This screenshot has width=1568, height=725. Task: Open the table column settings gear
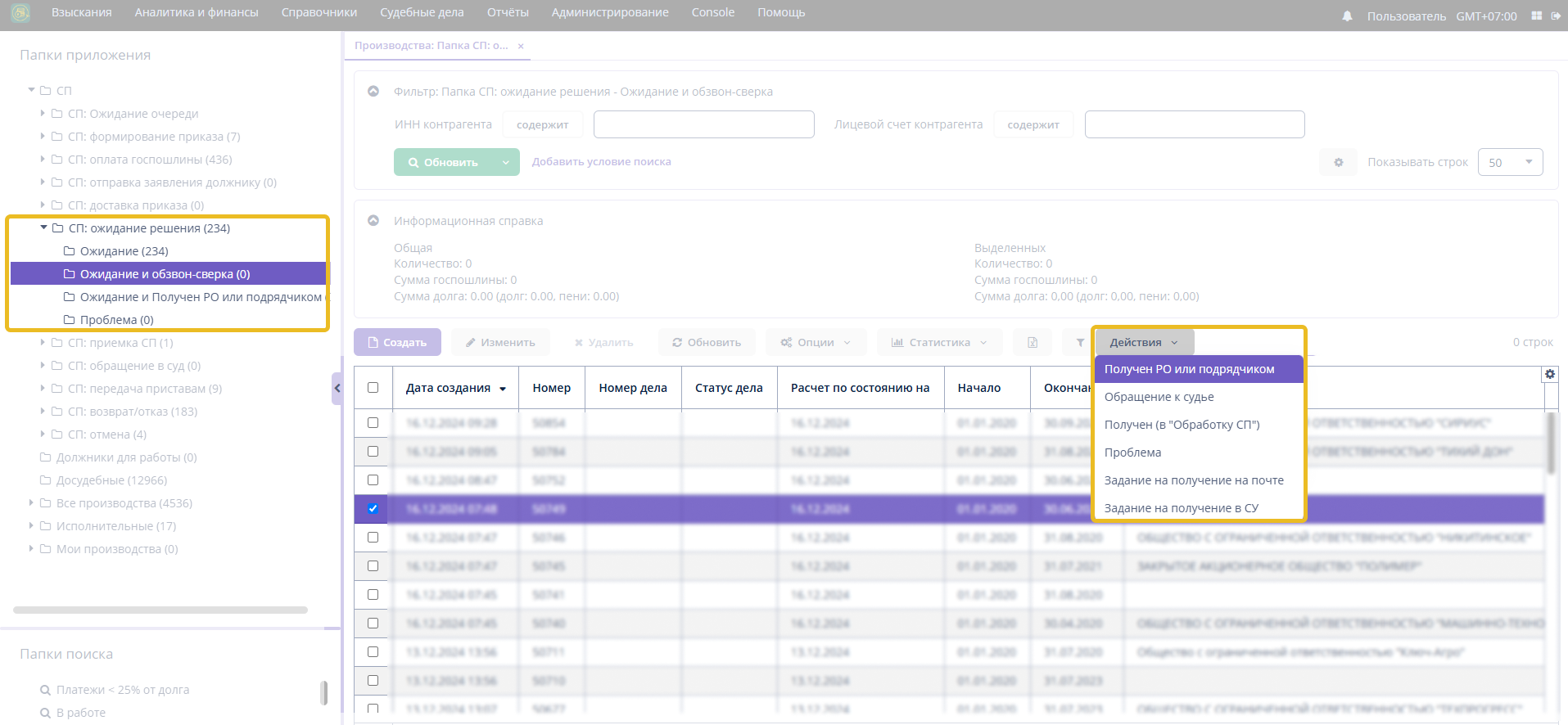point(1550,374)
